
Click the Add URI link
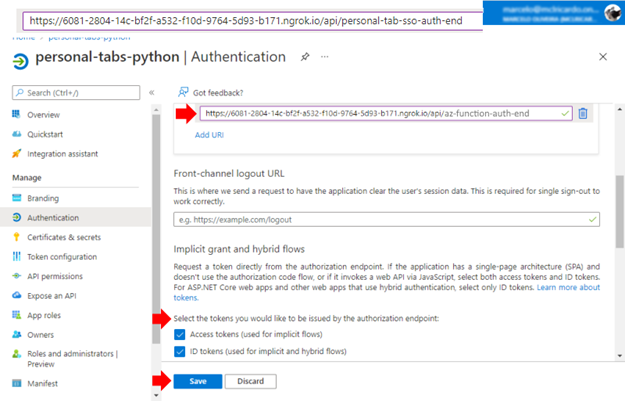pos(209,135)
